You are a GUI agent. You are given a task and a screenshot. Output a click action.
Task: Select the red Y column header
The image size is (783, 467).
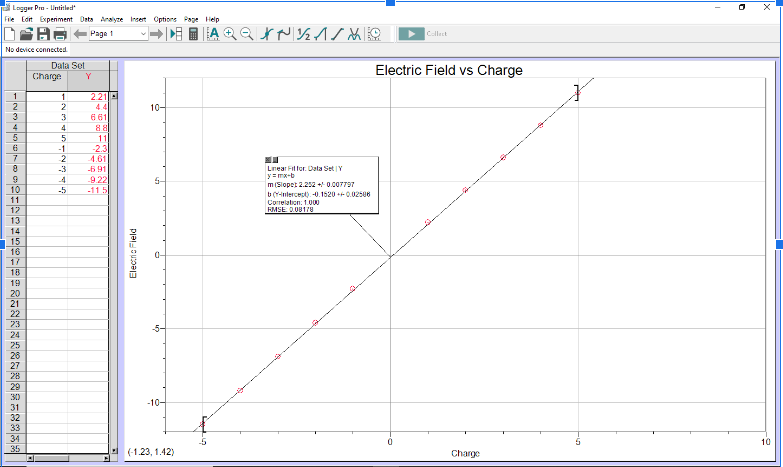pos(88,80)
